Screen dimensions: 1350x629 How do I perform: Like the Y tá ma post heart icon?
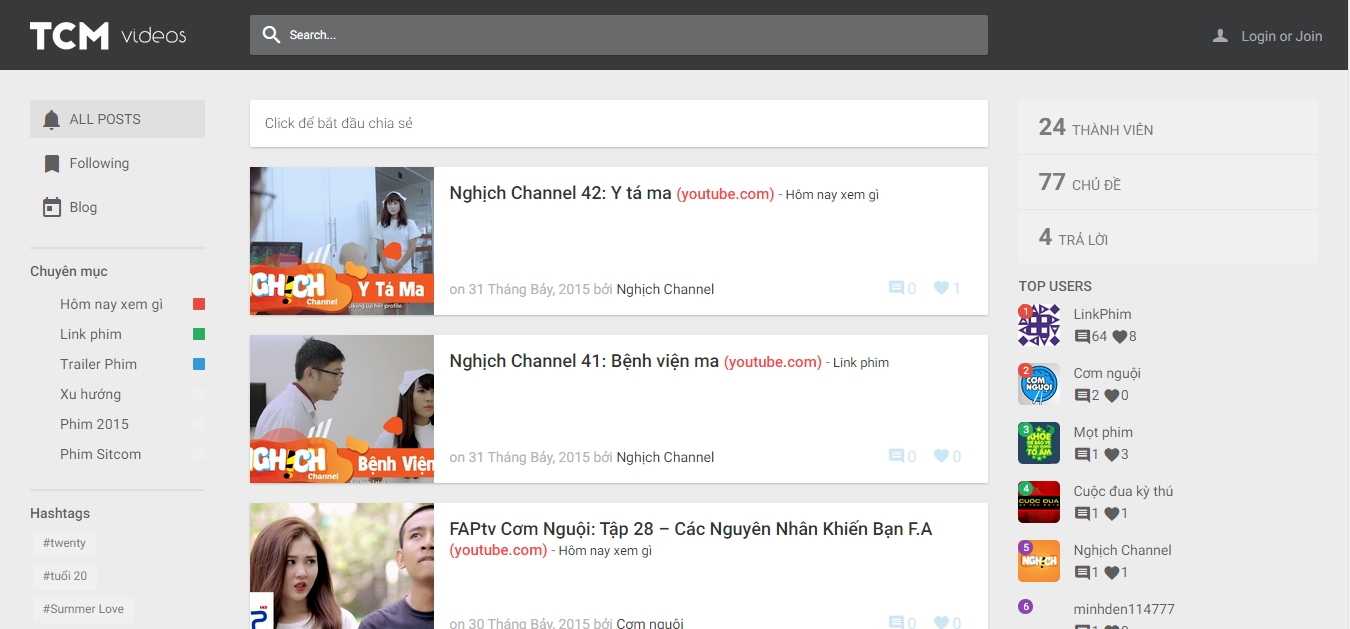point(941,288)
